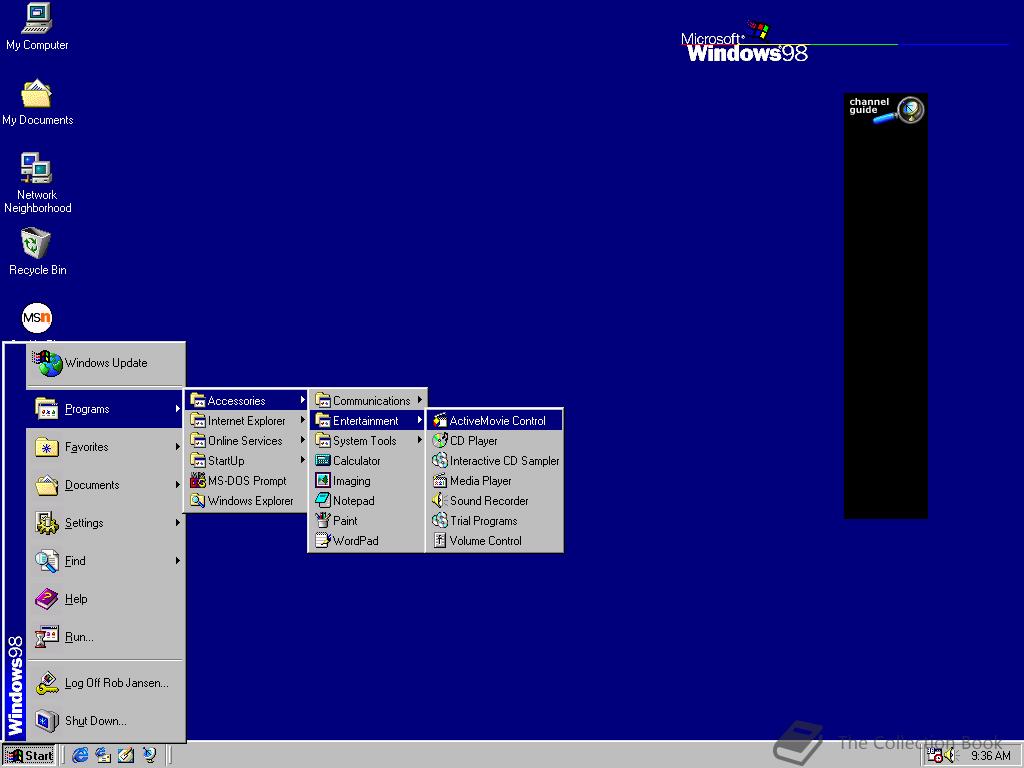This screenshot has width=1024, height=768.
Task: Launch Windows Explorer
Action: tap(247, 501)
